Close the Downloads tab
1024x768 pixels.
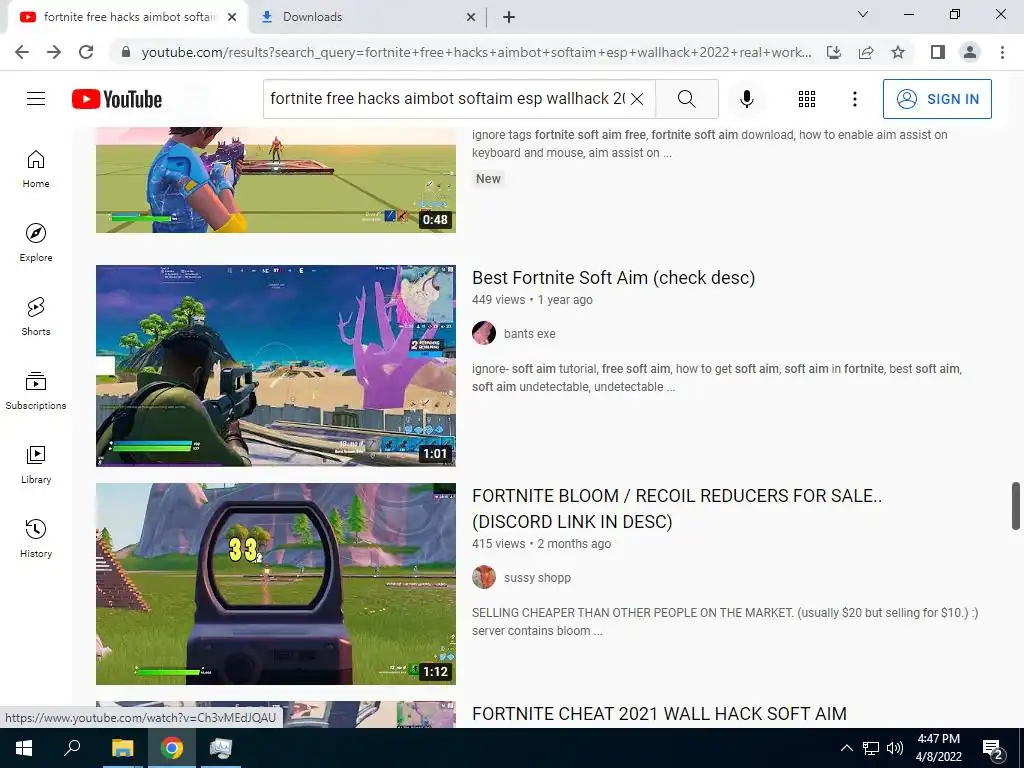(x=471, y=17)
